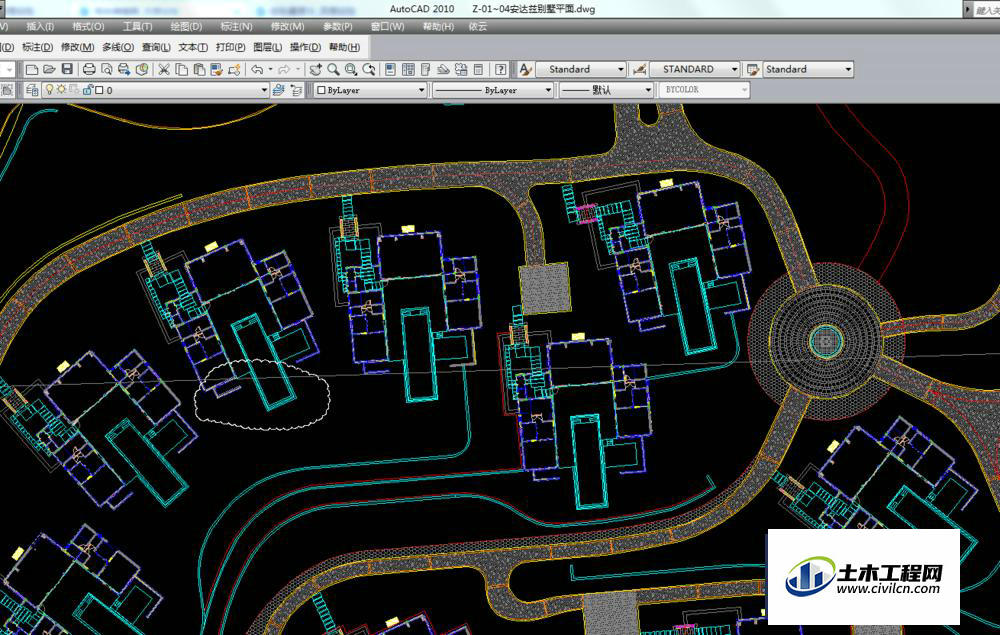The width and height of the screenshot is (1000, 635).
Task: Toggle layer 0 on/off light bulb
Action: [x=49, y=90]
